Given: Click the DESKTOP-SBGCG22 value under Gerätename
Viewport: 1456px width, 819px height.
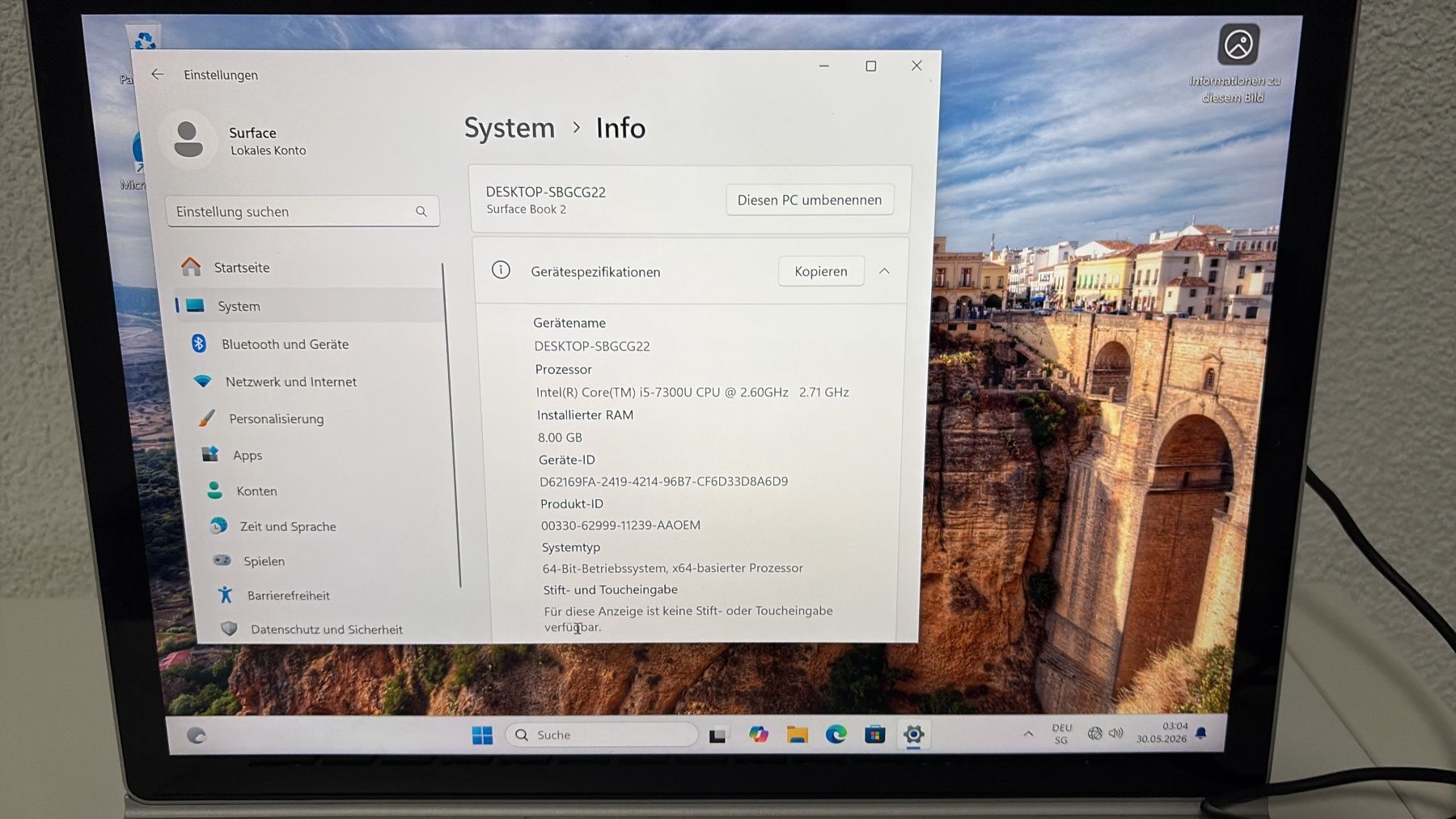Looking at the screenshot, I should point(592,346).
